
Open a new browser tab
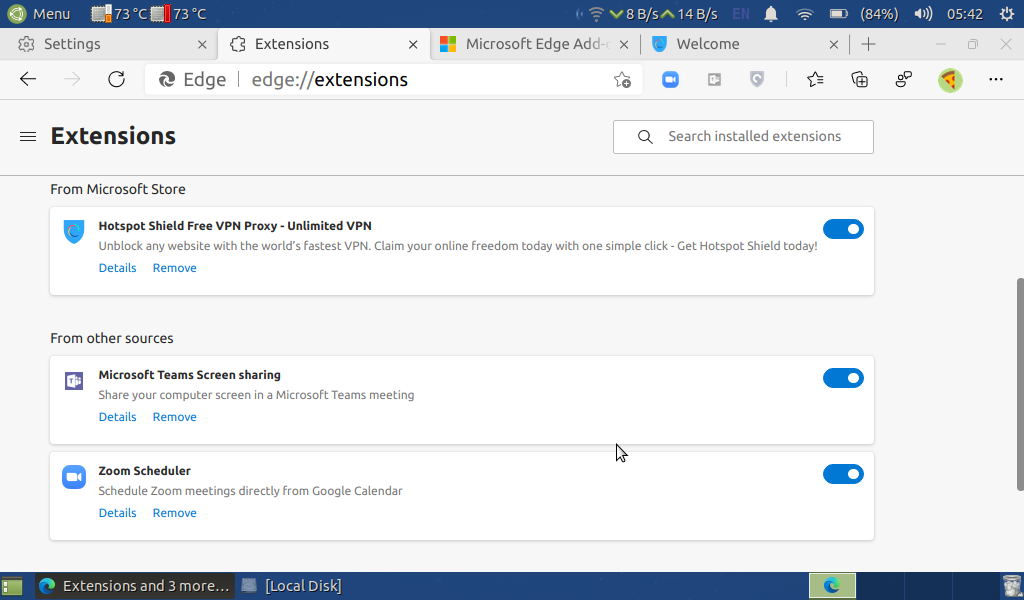tap(868, 44)
